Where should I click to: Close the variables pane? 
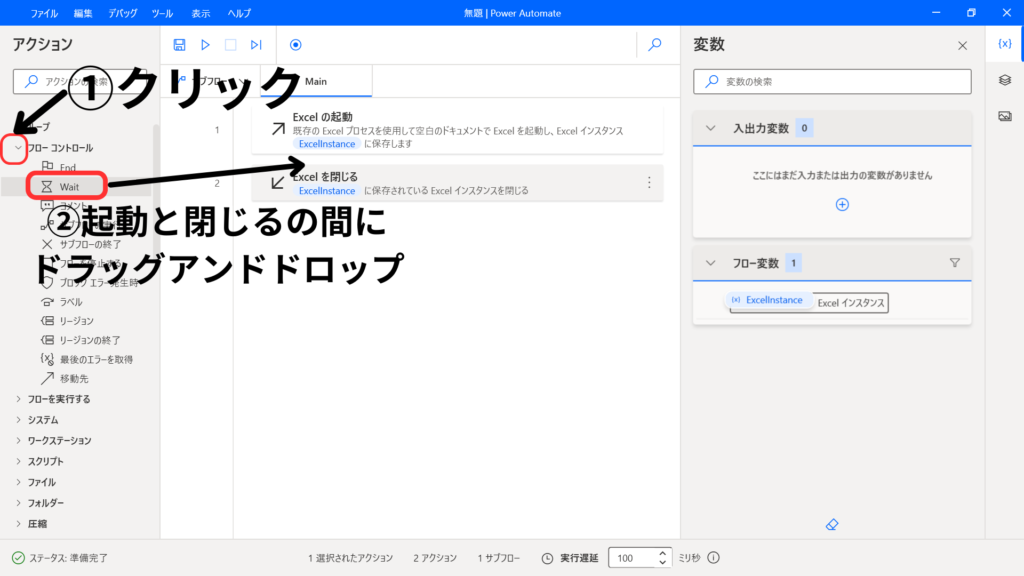coord(962,46)
